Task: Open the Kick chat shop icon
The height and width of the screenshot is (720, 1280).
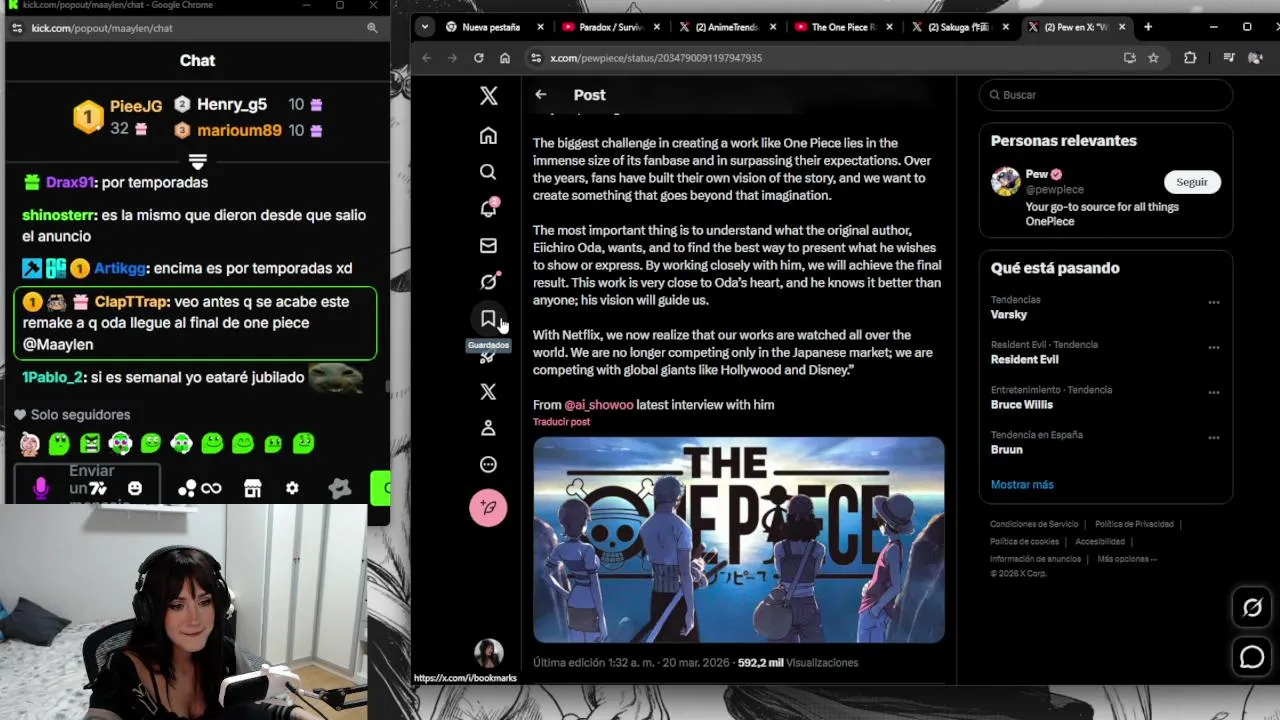Action: point(252,488)
